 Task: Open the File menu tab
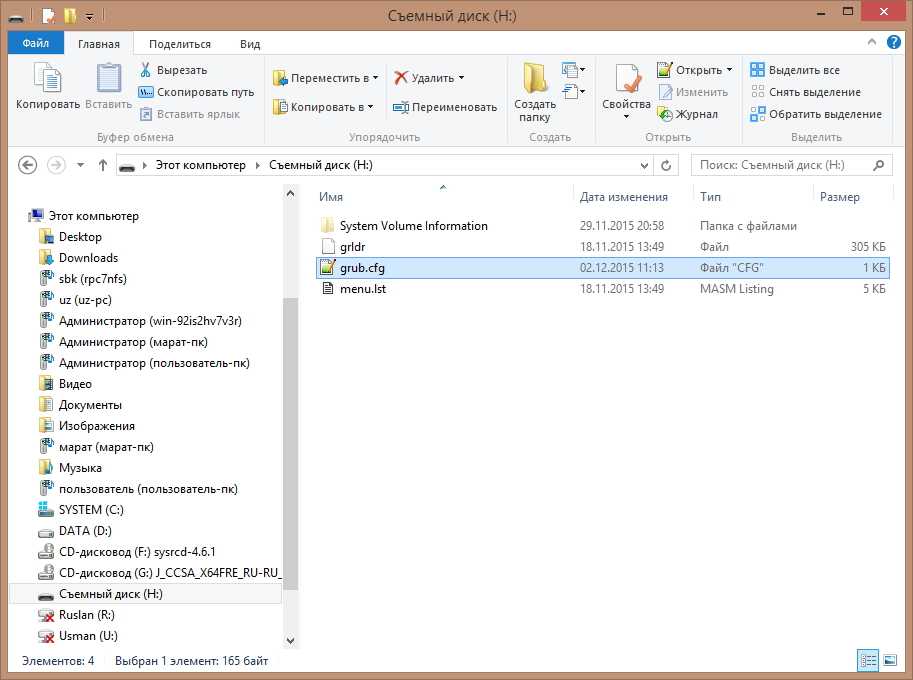(x=36, y=44)
